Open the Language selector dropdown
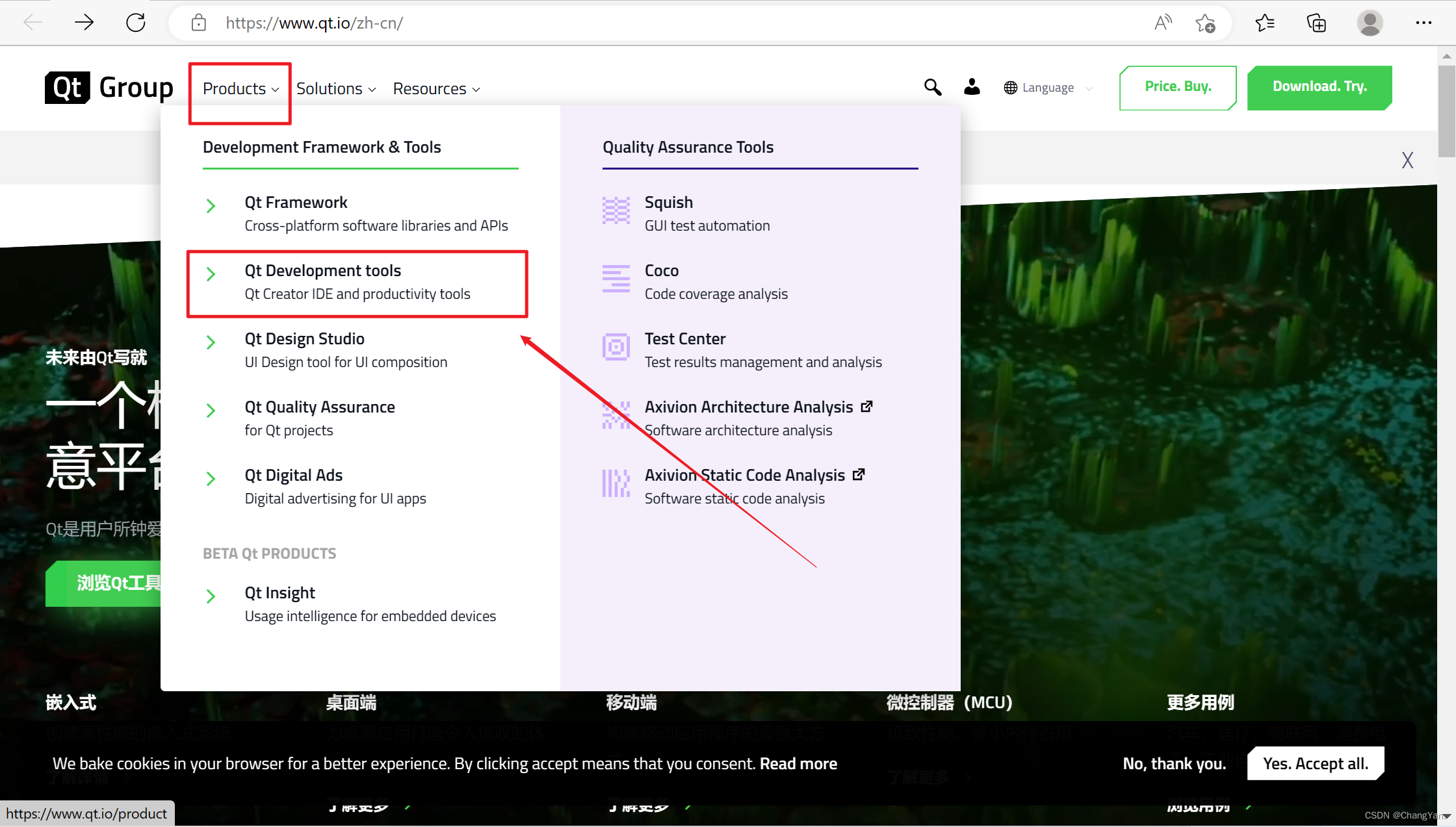This screenshot has width=1456, height=827. click(1048, 88)
